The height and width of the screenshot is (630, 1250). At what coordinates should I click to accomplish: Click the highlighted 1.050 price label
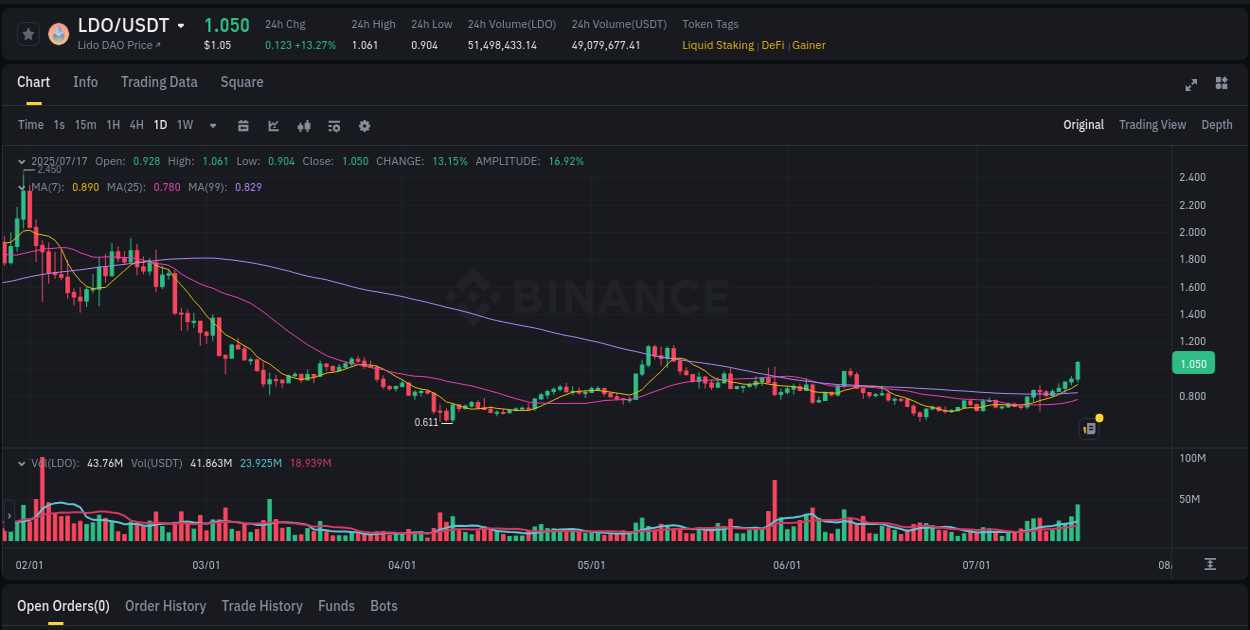click(x=1193, y=364)
